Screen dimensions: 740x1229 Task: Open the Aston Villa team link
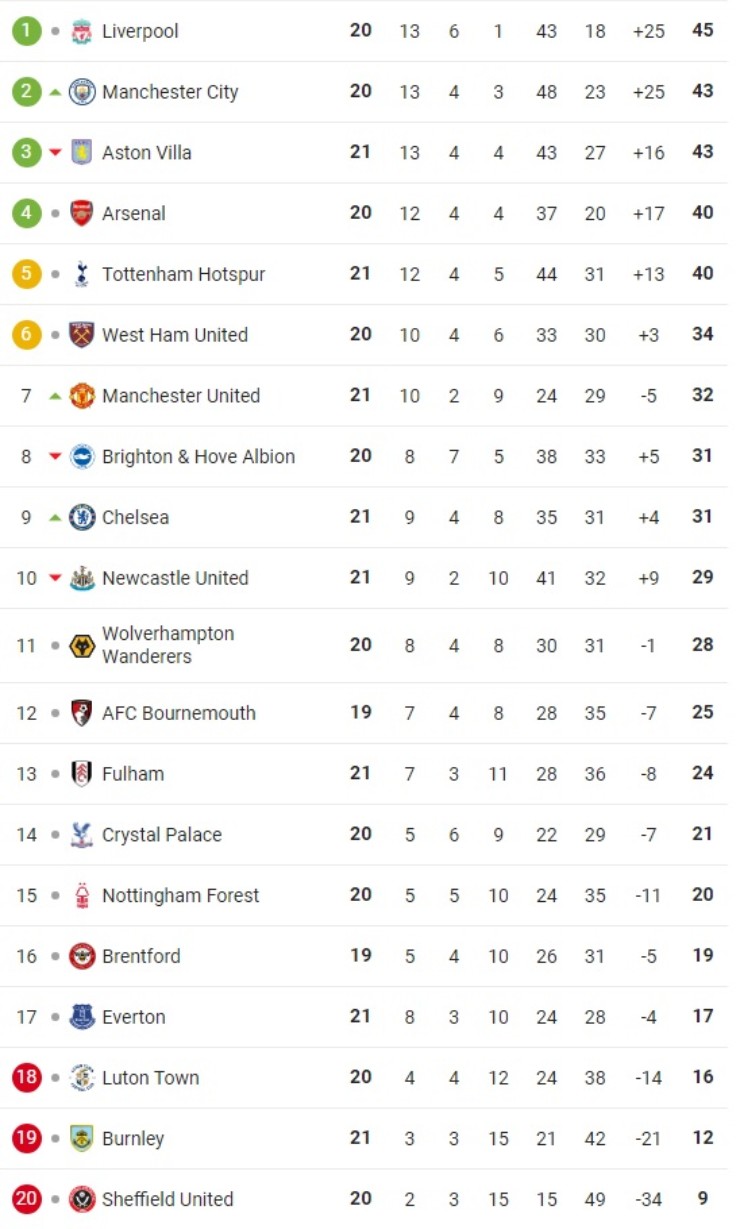point(146,153)
